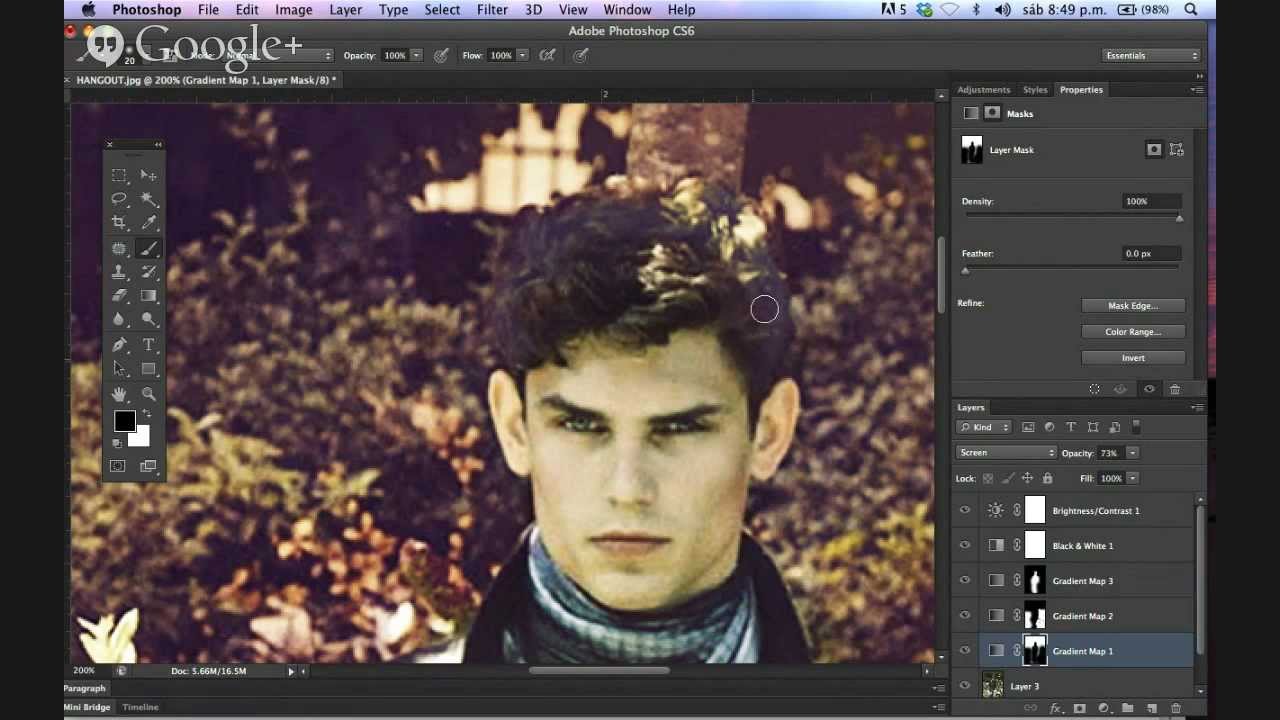Create a new group folder icon

tap(1127, 708)
